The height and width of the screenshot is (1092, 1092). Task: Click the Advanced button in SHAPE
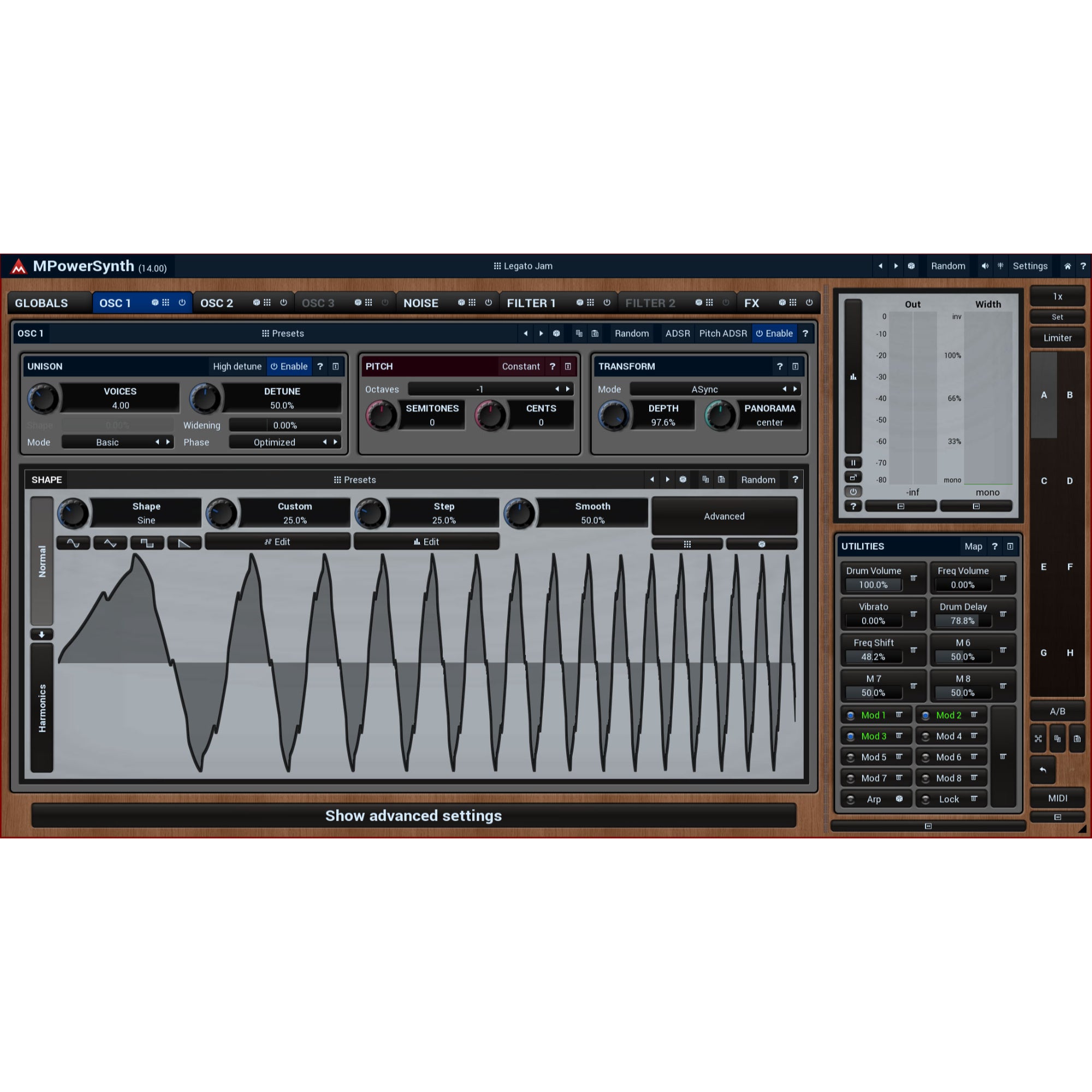point(724,516)
